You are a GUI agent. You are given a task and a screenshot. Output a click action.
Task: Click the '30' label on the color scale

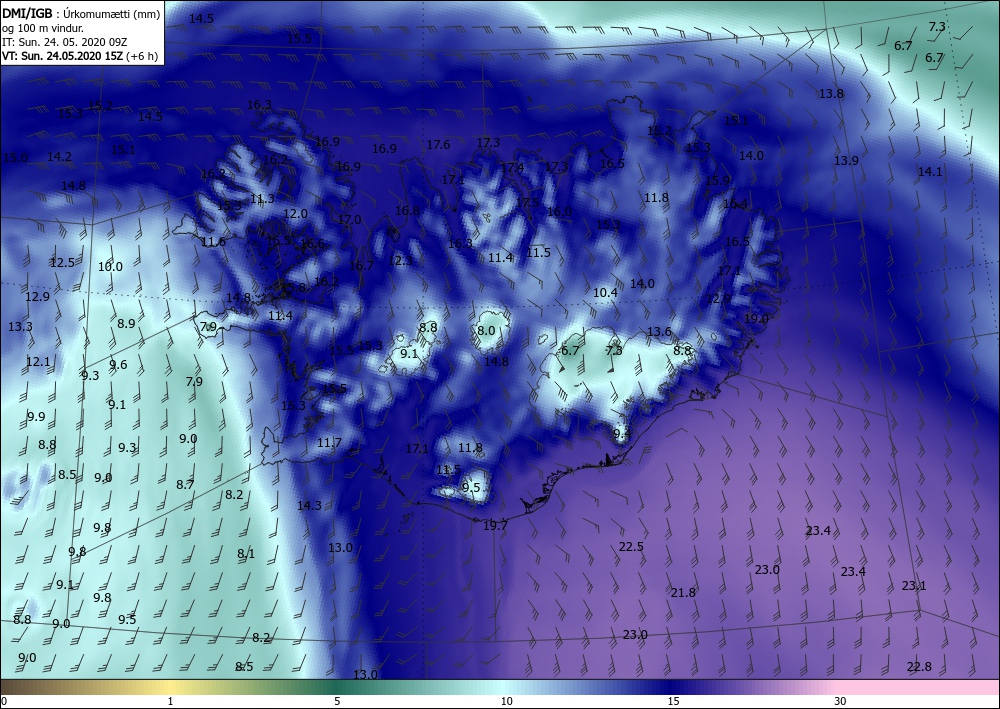coord(840,701)
